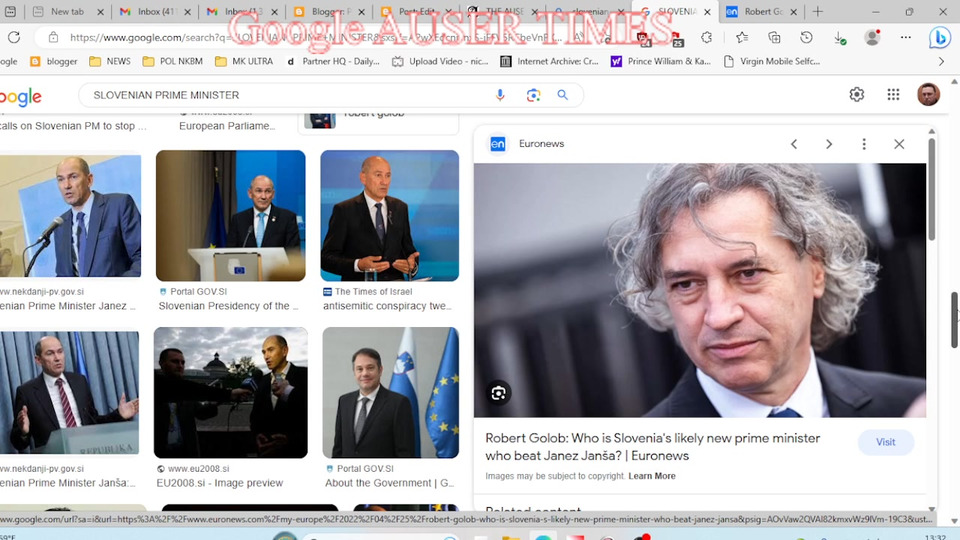Open Bing chat sidebar icon
The image size is (960, 540).
pos(939,37)
